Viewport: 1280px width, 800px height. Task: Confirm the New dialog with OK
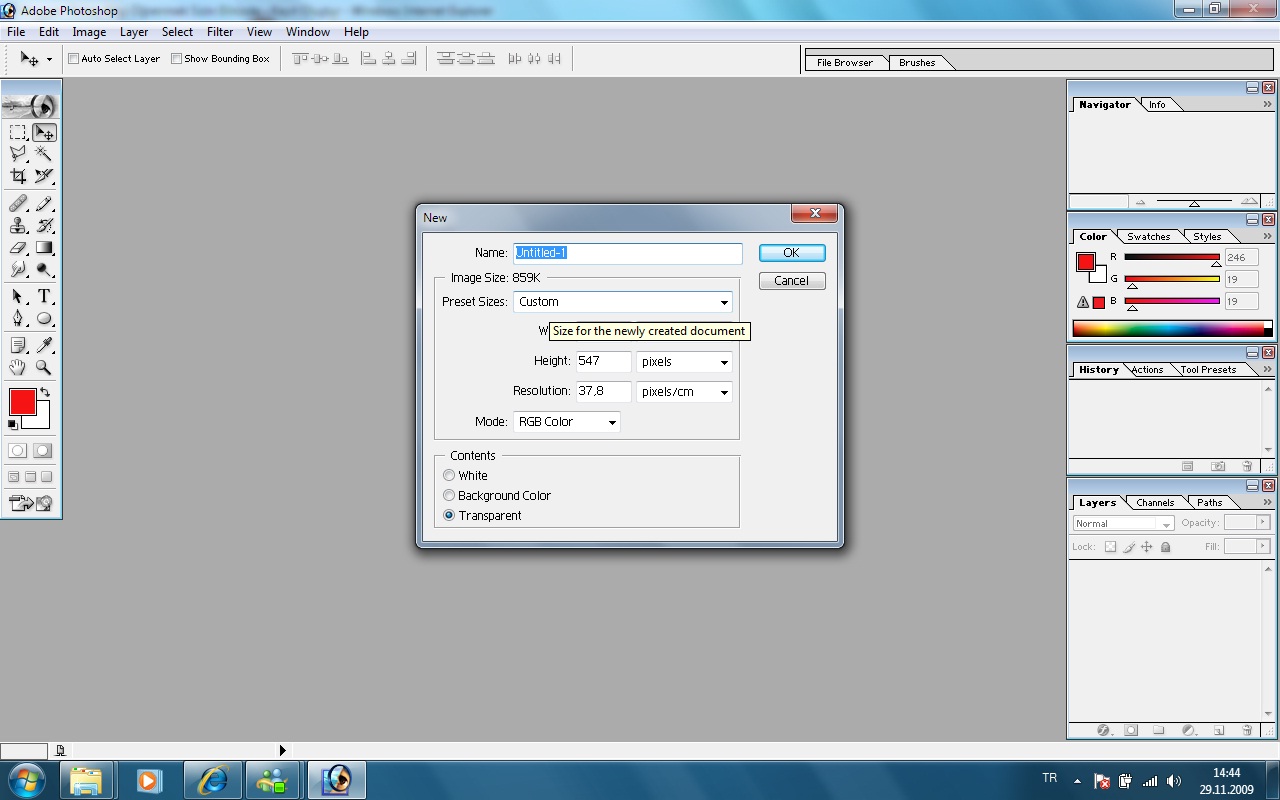pos(792,253)
